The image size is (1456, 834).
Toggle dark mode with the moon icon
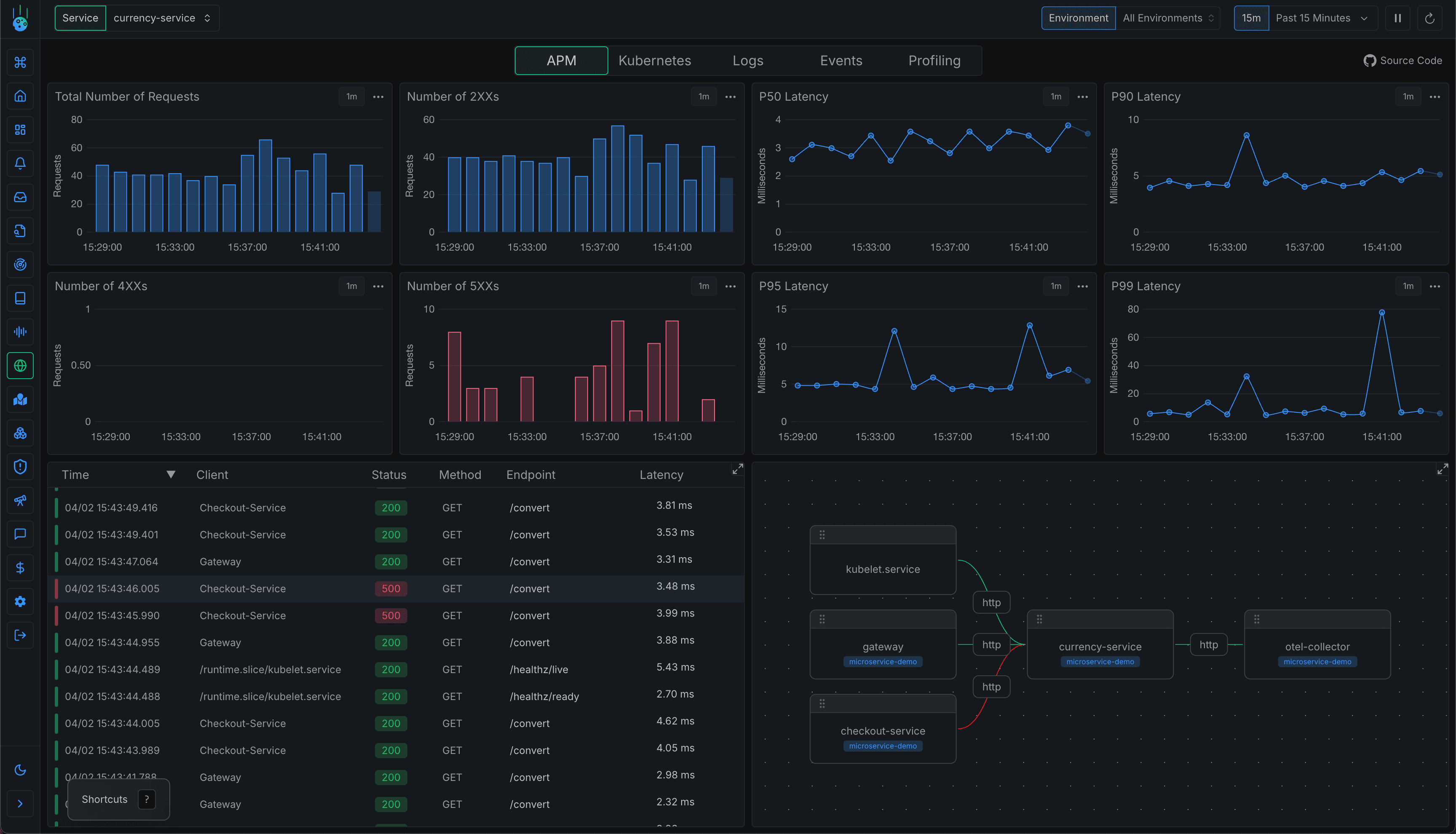20,770
